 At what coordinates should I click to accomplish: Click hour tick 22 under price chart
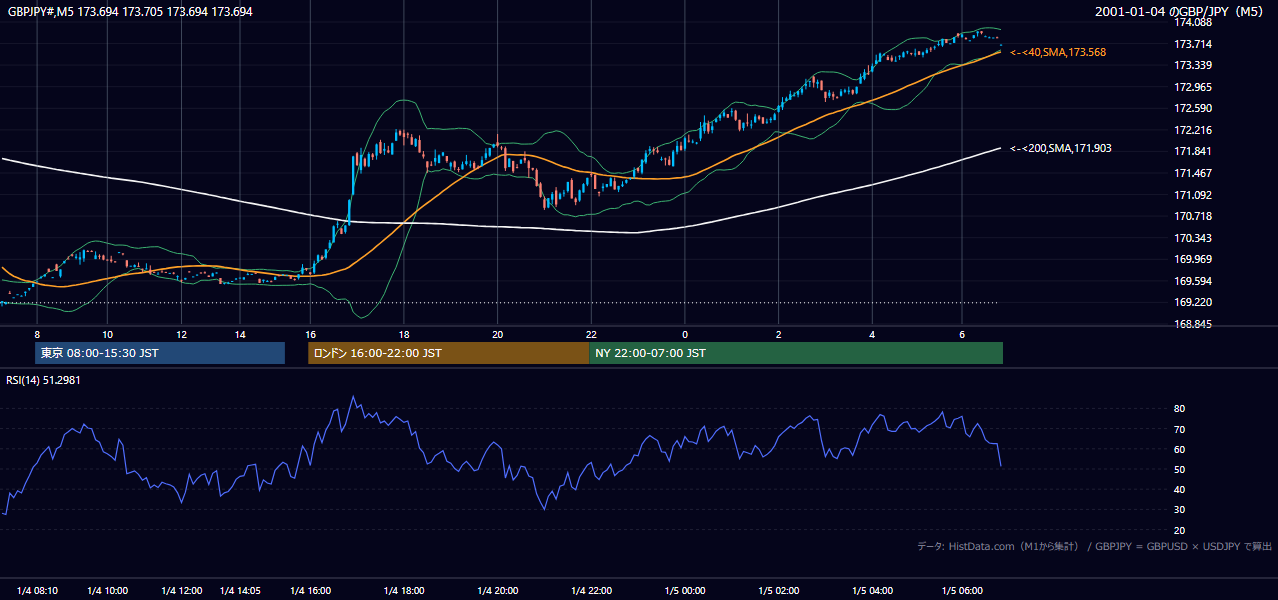(591, 334)
